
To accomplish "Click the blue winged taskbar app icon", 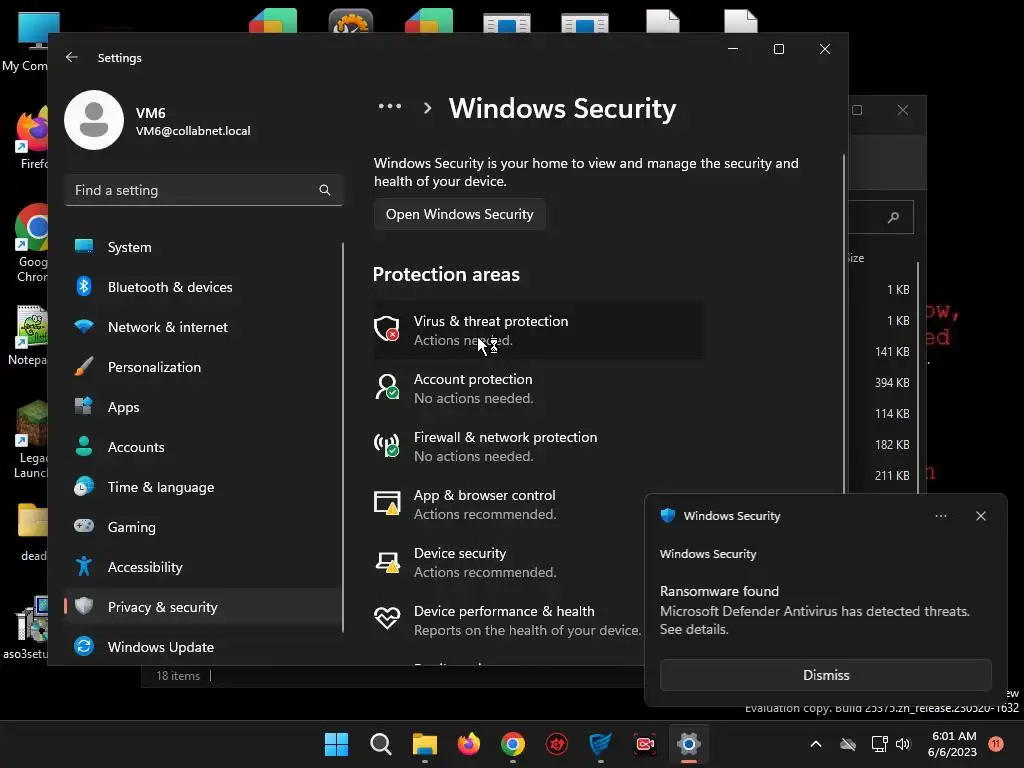I will click(600, 744).
